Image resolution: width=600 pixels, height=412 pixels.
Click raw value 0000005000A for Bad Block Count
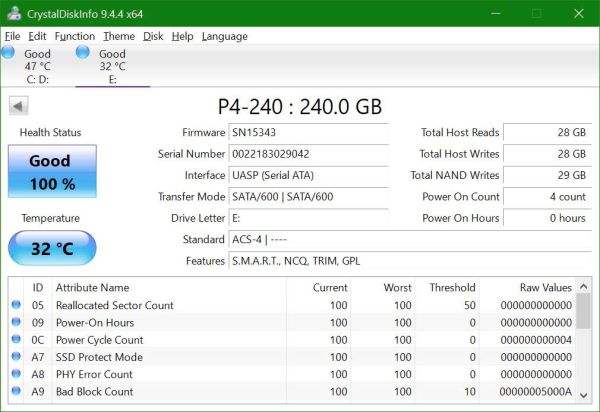536,391
